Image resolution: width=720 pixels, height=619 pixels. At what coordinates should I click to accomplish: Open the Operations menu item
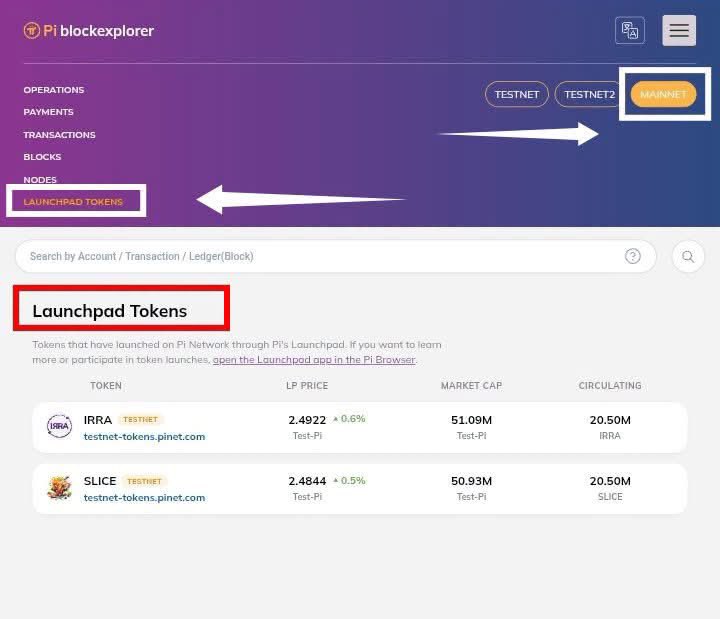[54, 90]
